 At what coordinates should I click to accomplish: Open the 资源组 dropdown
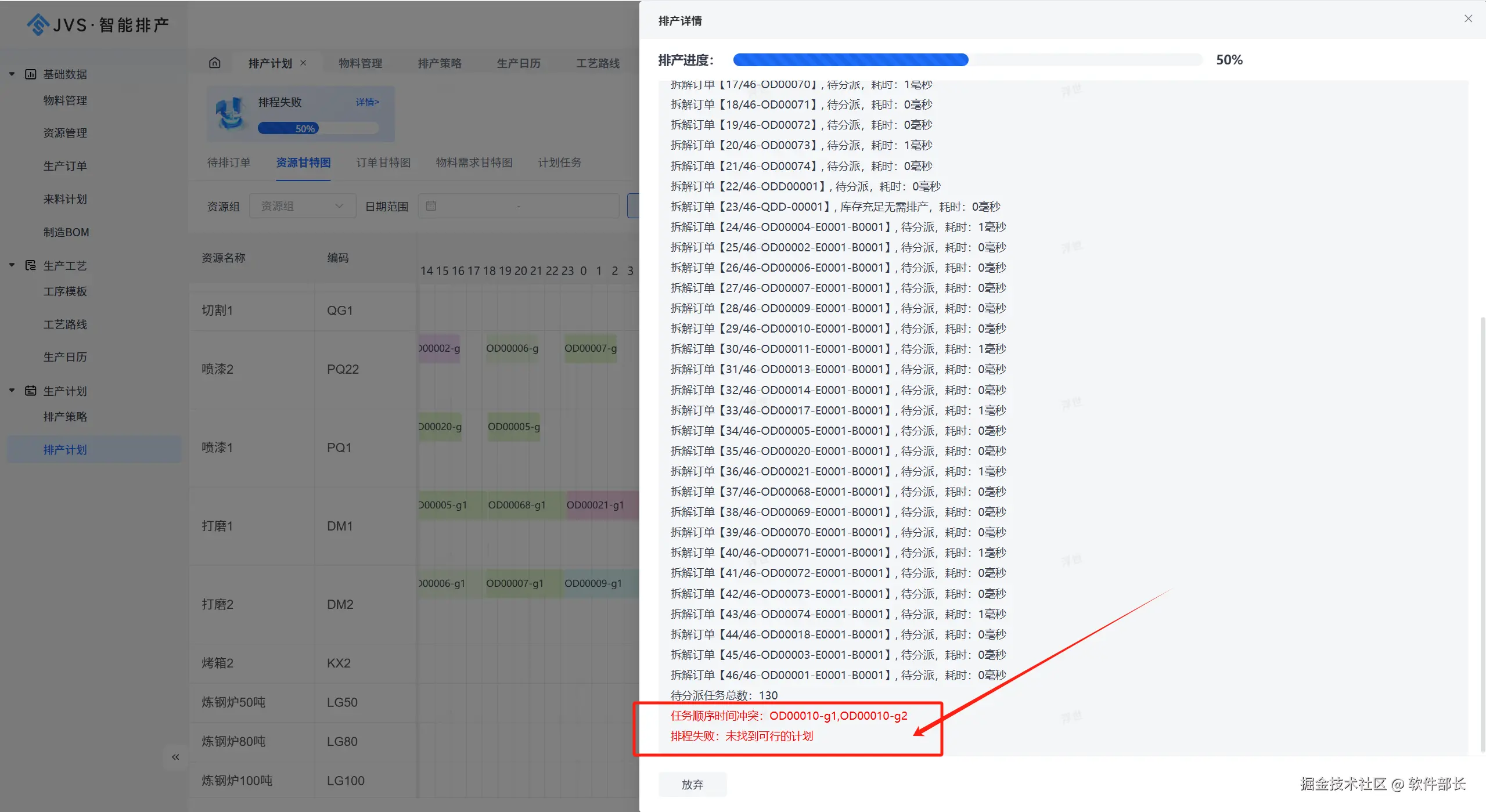[x=302, y=206]
